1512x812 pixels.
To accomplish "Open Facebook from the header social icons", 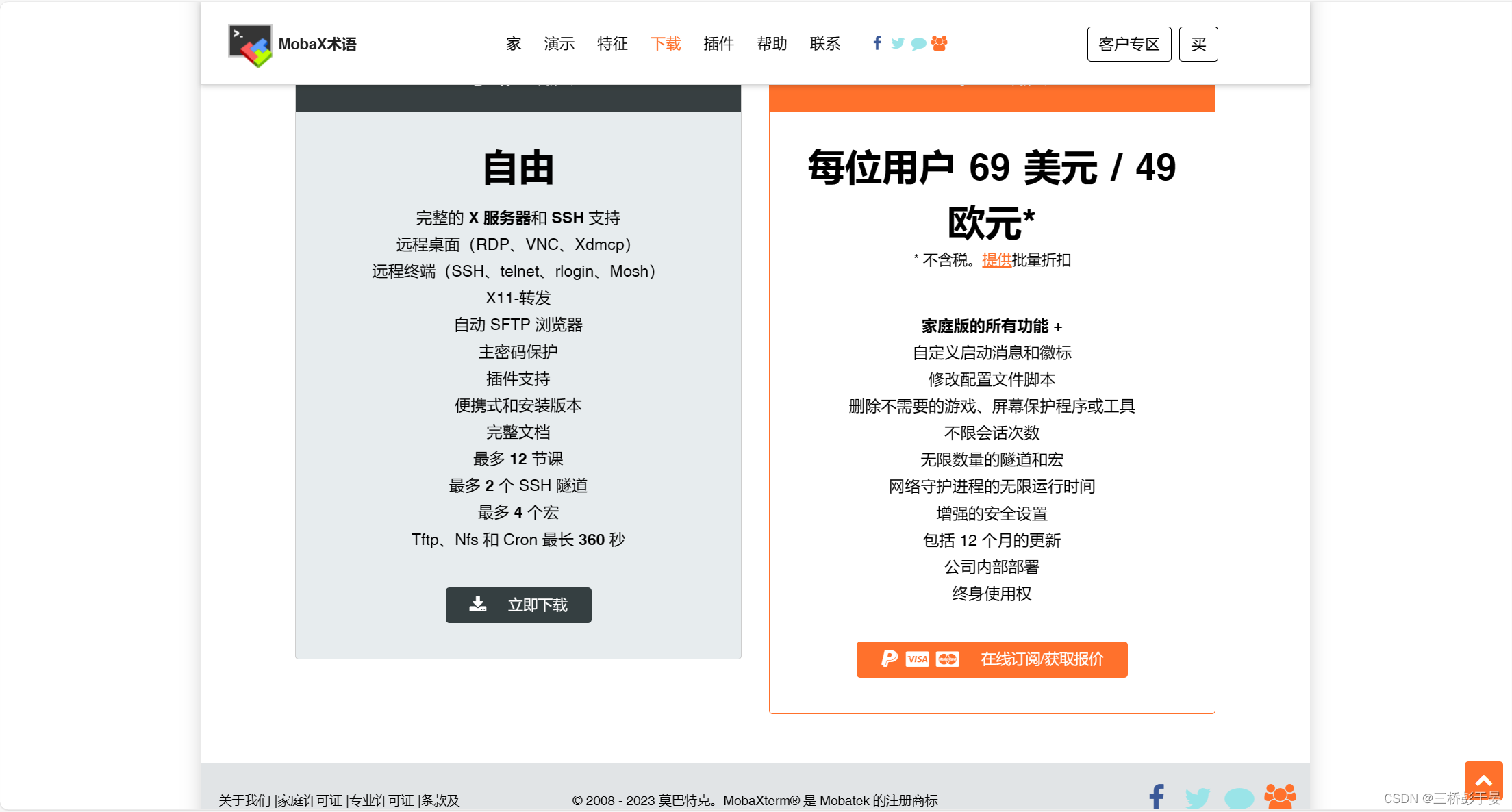I will pos(877,43).
